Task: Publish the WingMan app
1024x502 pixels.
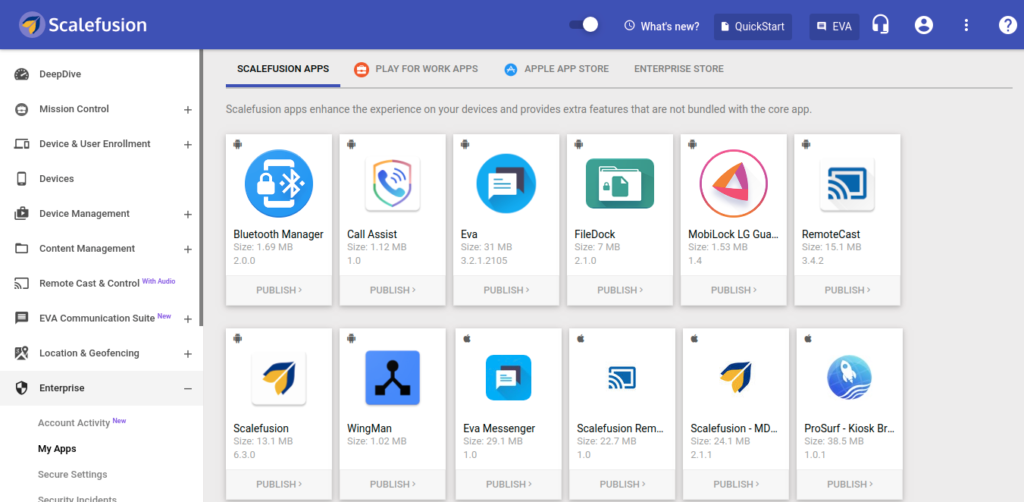Action: pos(392,484)
